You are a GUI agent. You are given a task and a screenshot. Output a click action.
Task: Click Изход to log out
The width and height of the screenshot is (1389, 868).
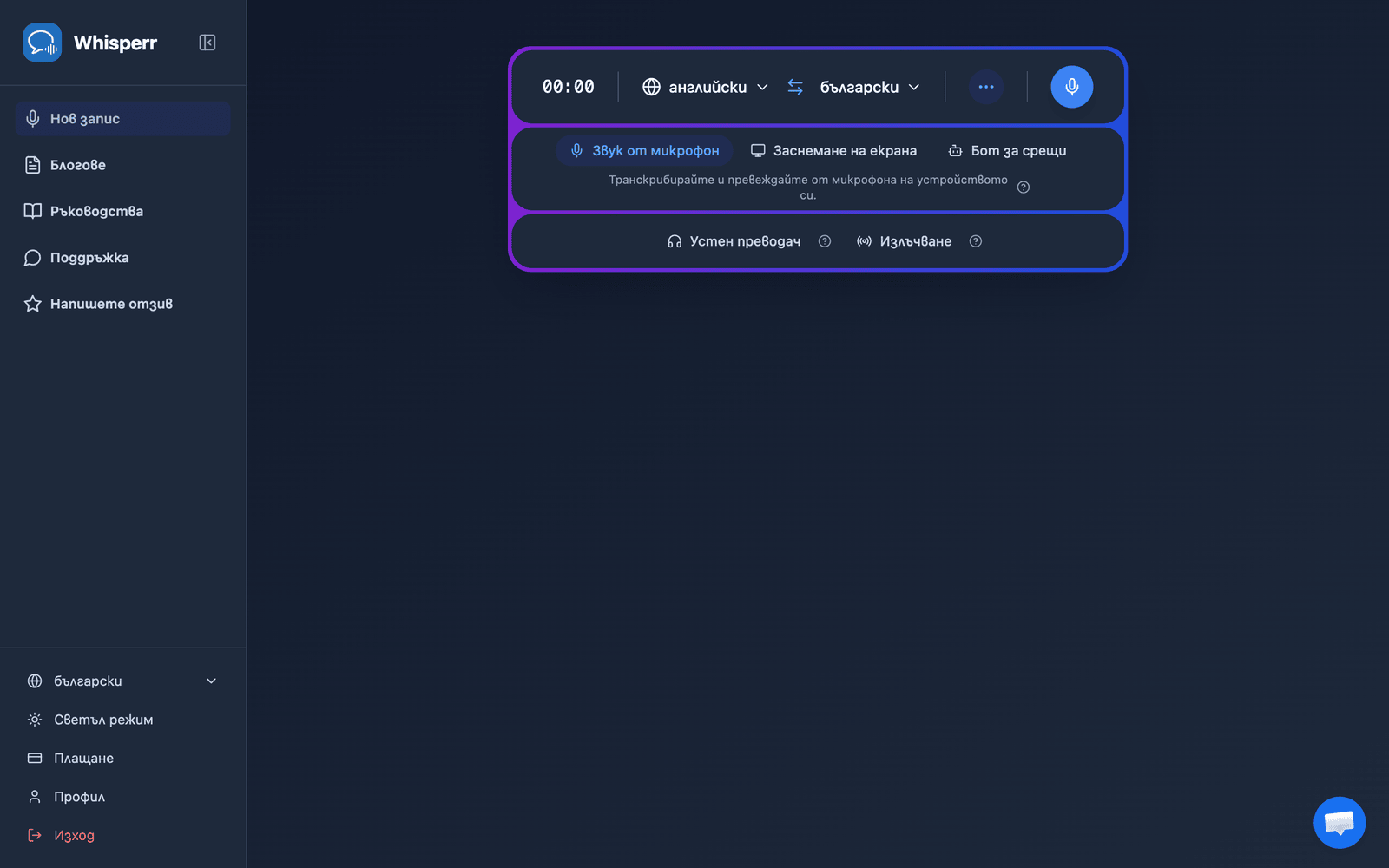122,835
